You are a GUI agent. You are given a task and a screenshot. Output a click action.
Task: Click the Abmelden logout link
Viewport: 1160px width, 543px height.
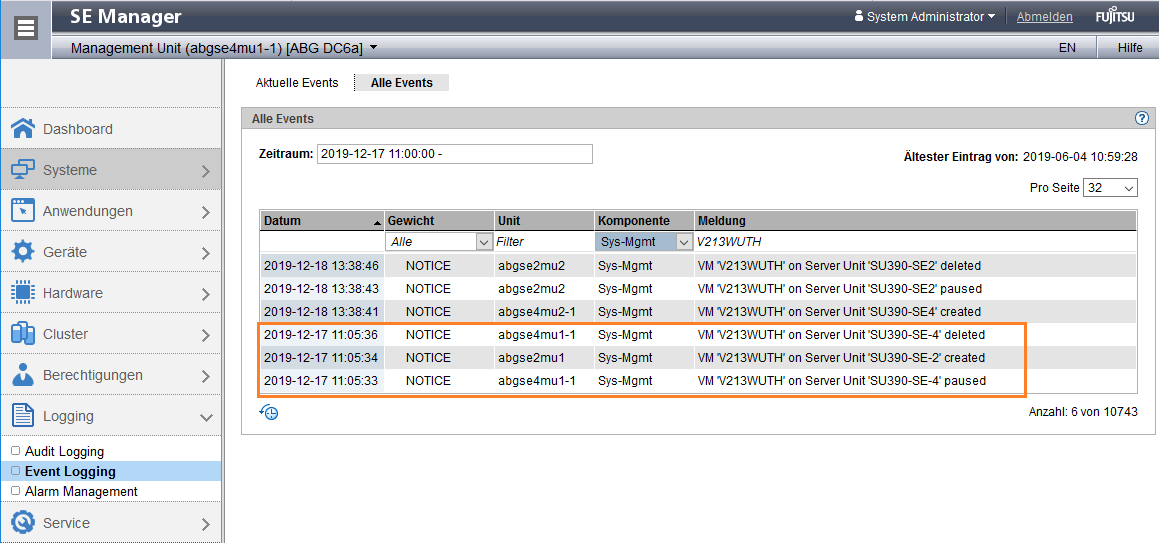point(1044,17)
